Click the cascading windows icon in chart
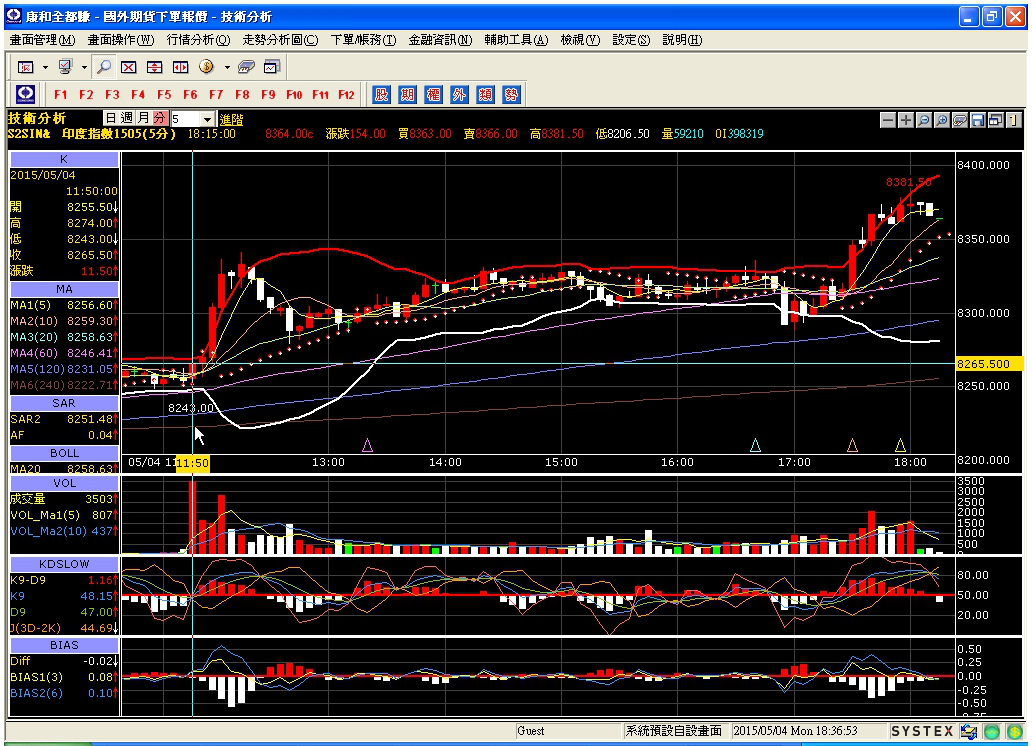The width and height of the screenshot is (1032, 746). pyautogui.click(x=996, y=120)
